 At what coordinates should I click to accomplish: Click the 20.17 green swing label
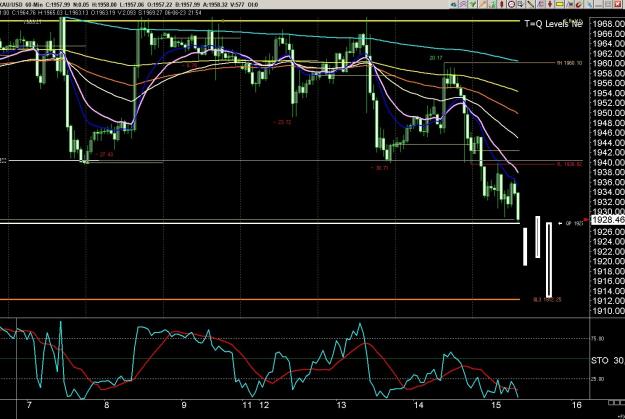(x=436, y=58)
